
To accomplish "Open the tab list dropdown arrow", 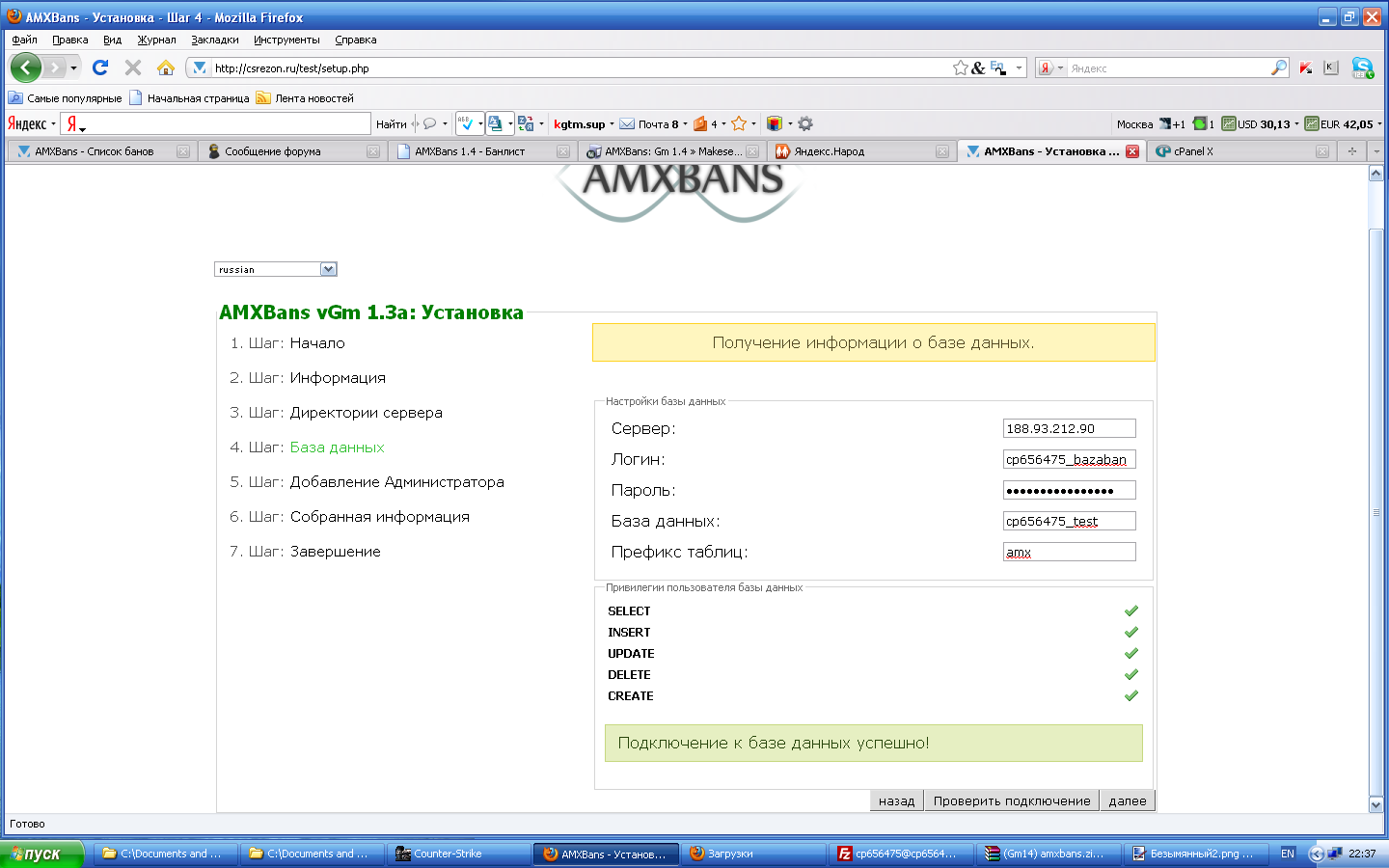I will pos(1376,150).
